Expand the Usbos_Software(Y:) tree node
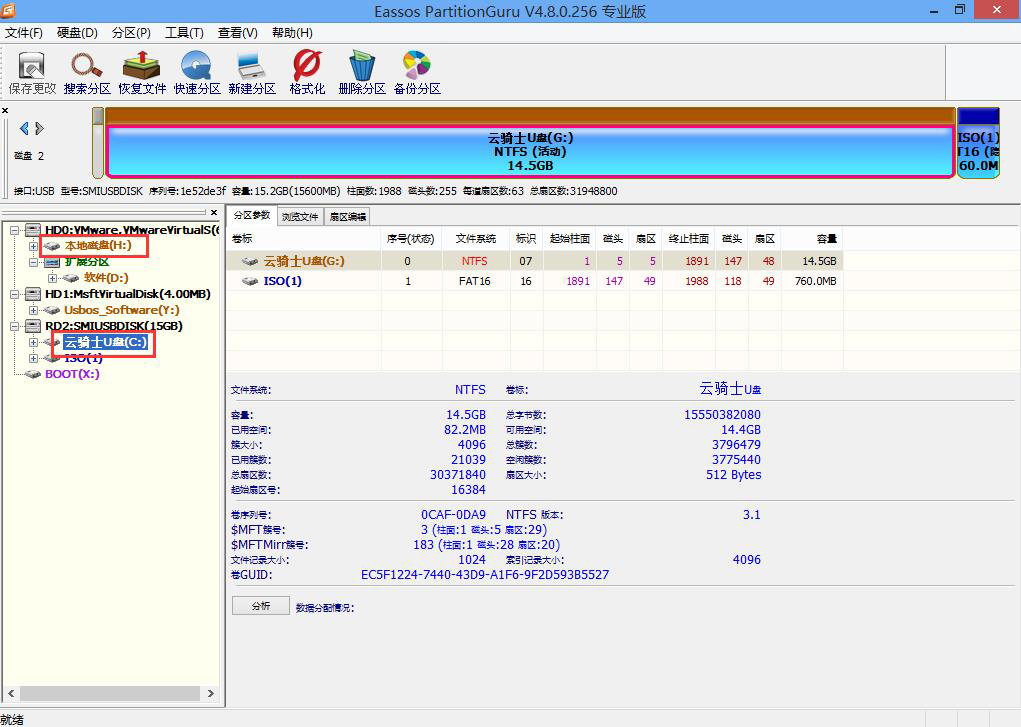The width and height of the screenshot is (1021, 727). [34, 310]
